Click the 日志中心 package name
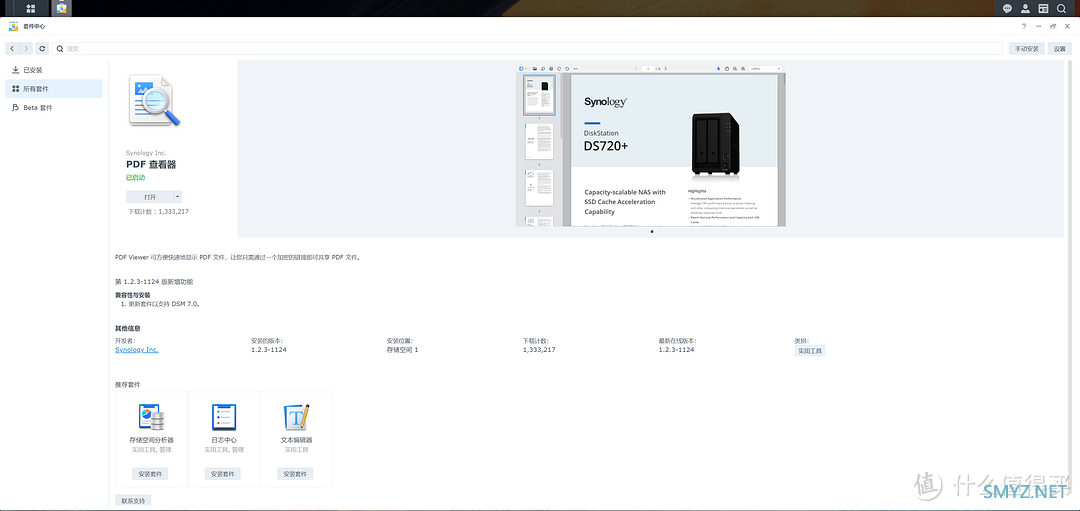 (224, 439)
